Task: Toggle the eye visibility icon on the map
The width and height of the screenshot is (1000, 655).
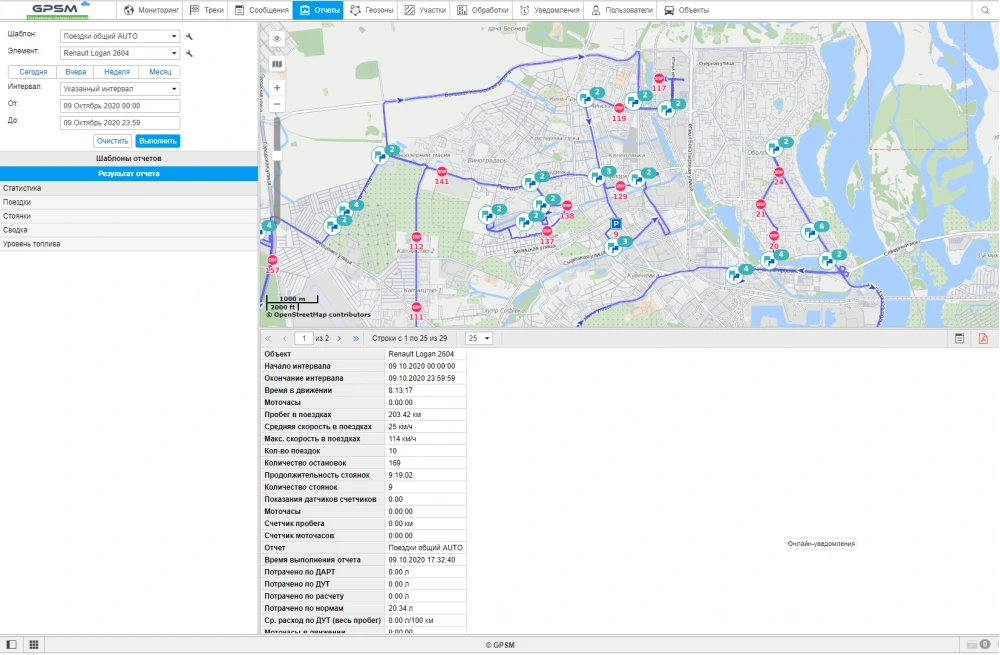Action: click(275, 36)
